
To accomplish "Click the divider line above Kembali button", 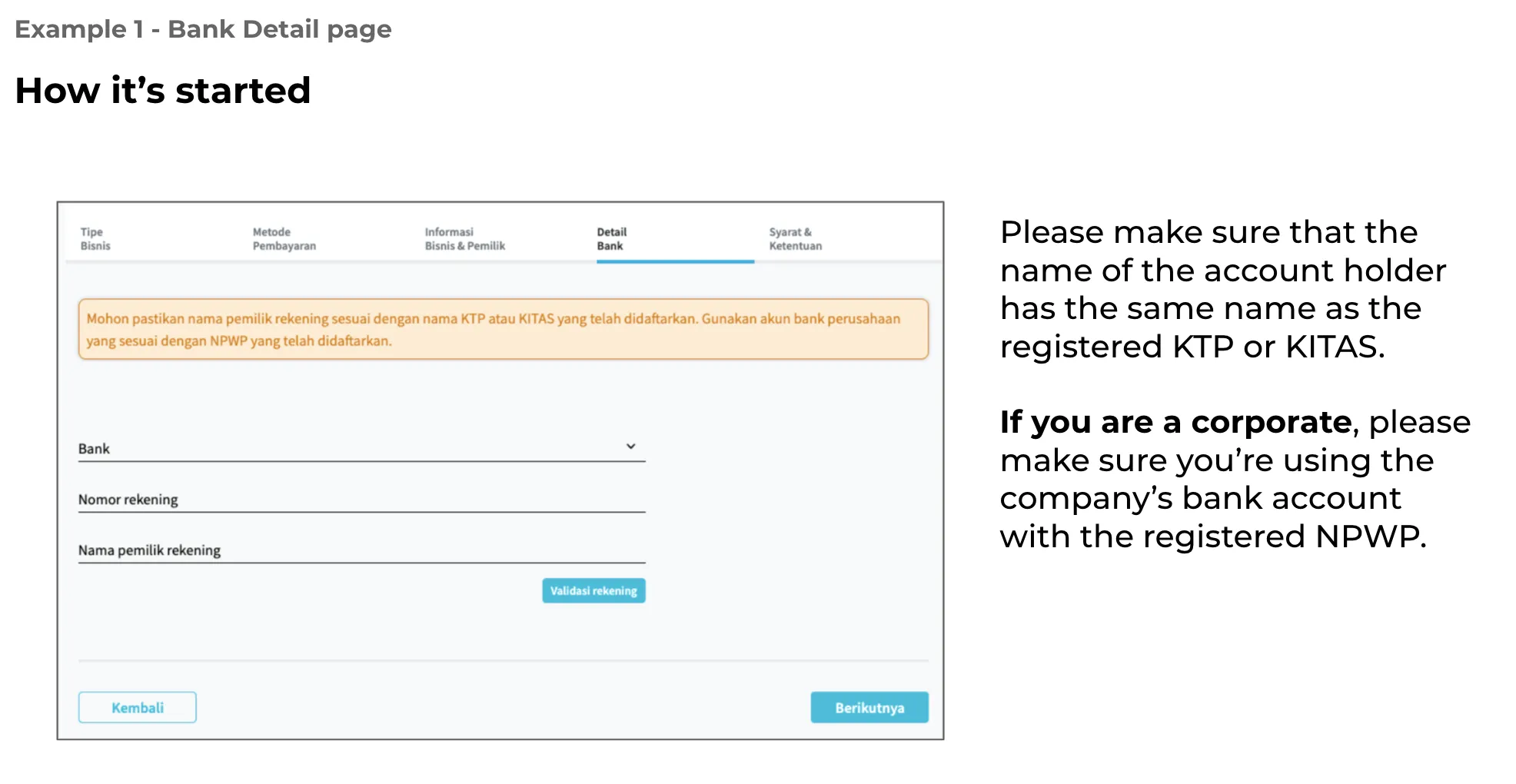I will coord(503,660).
